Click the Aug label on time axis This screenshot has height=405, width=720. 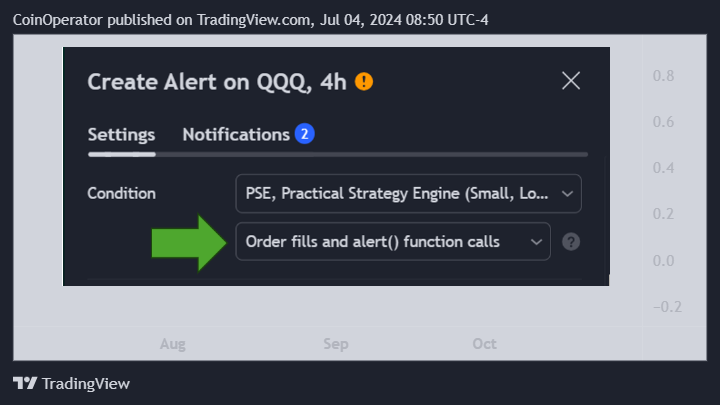pos(173,344)
